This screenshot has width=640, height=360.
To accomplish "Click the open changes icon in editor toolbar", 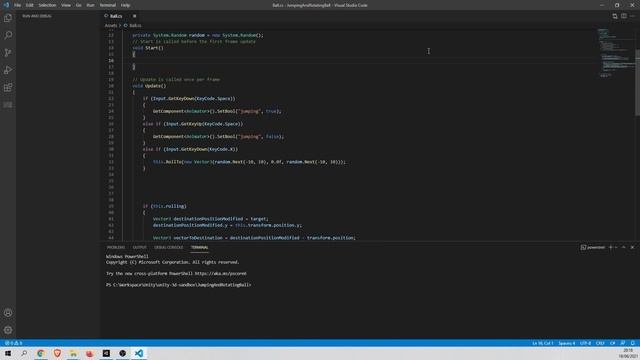I will tap(615, 16).
